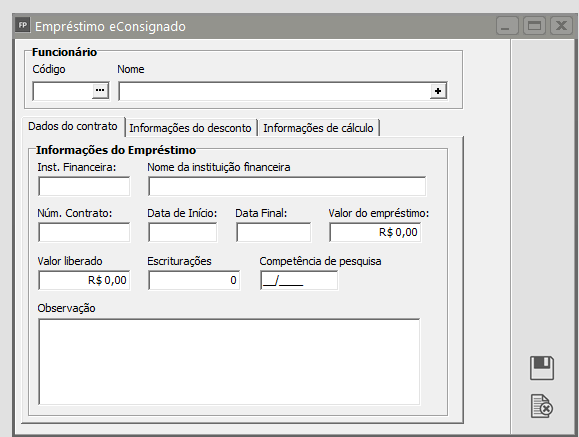This screenshot has width=579, height=437.
Task: Minimize the Empréstimo eConsignado window
Action: coord(507,26)
